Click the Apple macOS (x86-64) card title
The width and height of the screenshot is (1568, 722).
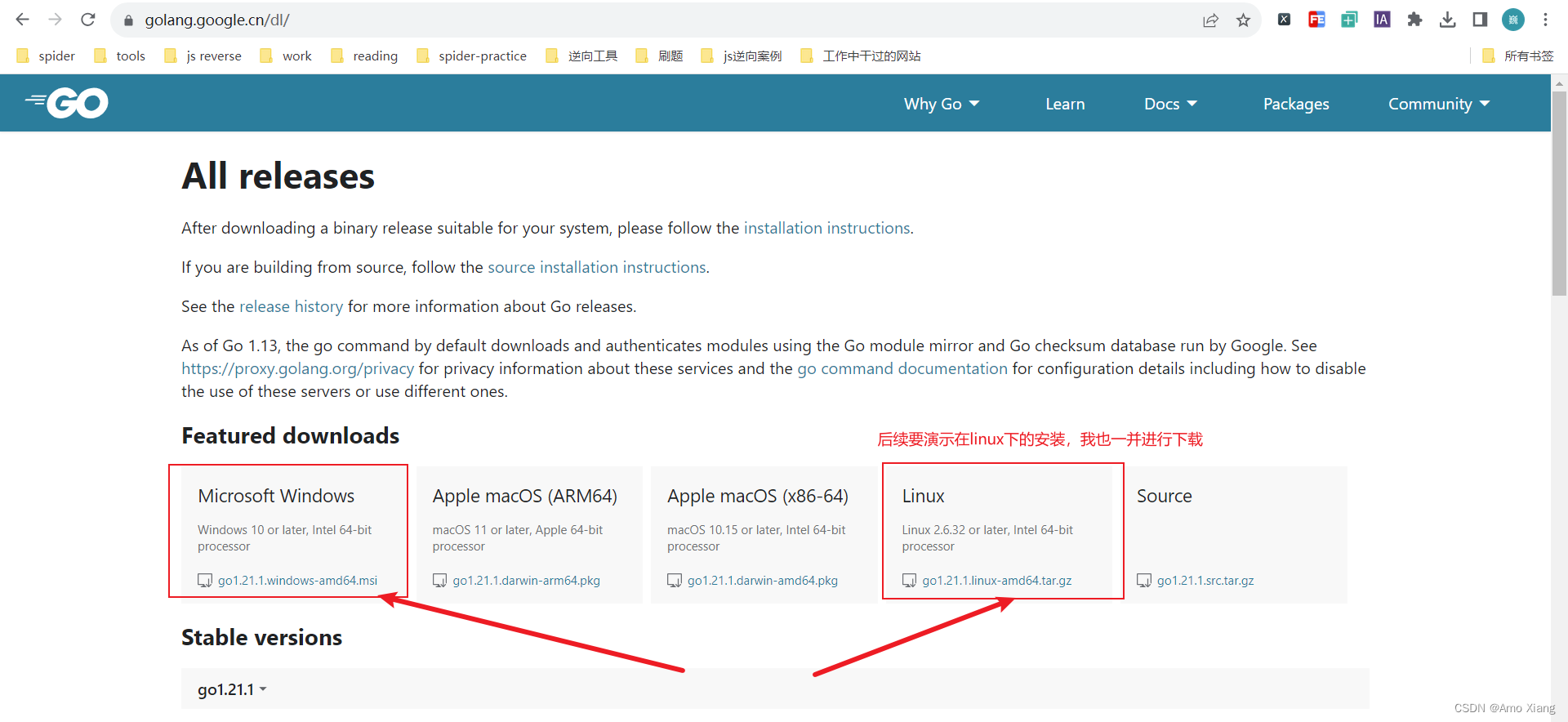(x=758, y=496)
